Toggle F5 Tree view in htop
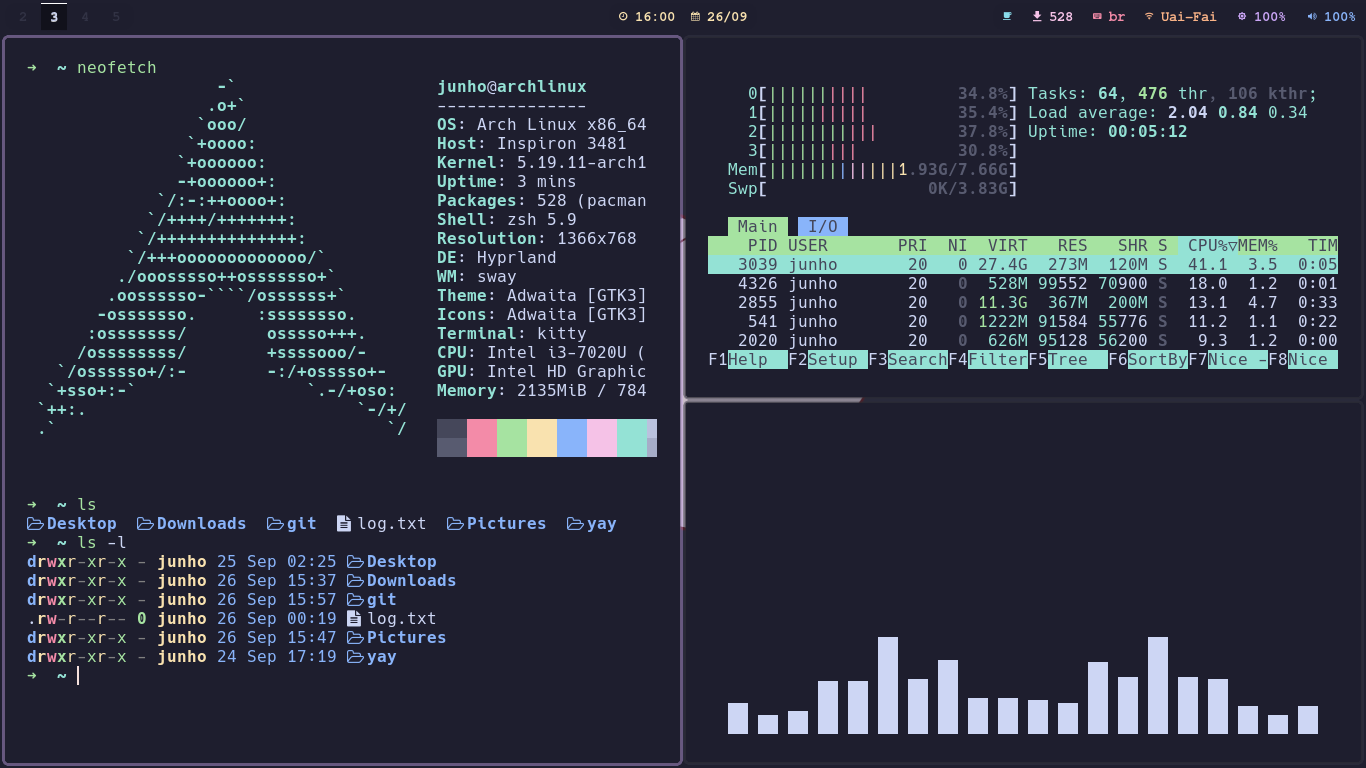The image size is (1366, 768). [x=1068, y=359]
